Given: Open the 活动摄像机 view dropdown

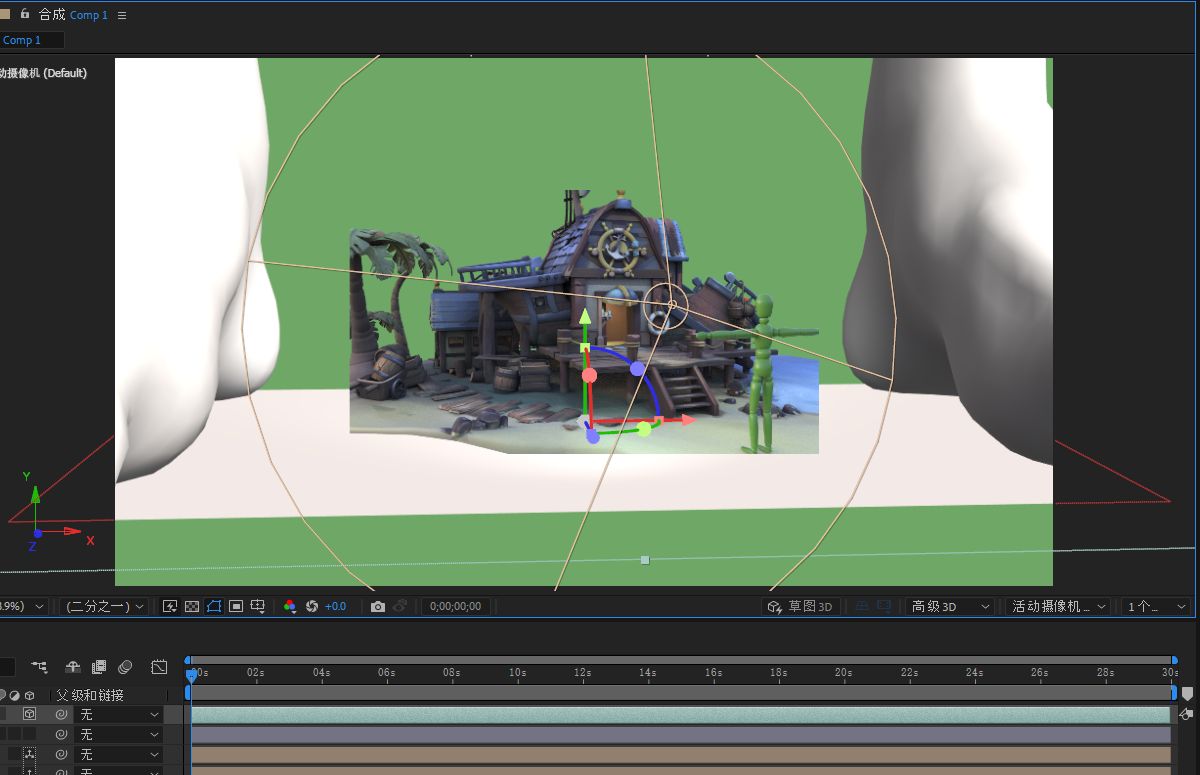Looking at the screenshot, I should pyautogui.click(x=1055, y=606).
